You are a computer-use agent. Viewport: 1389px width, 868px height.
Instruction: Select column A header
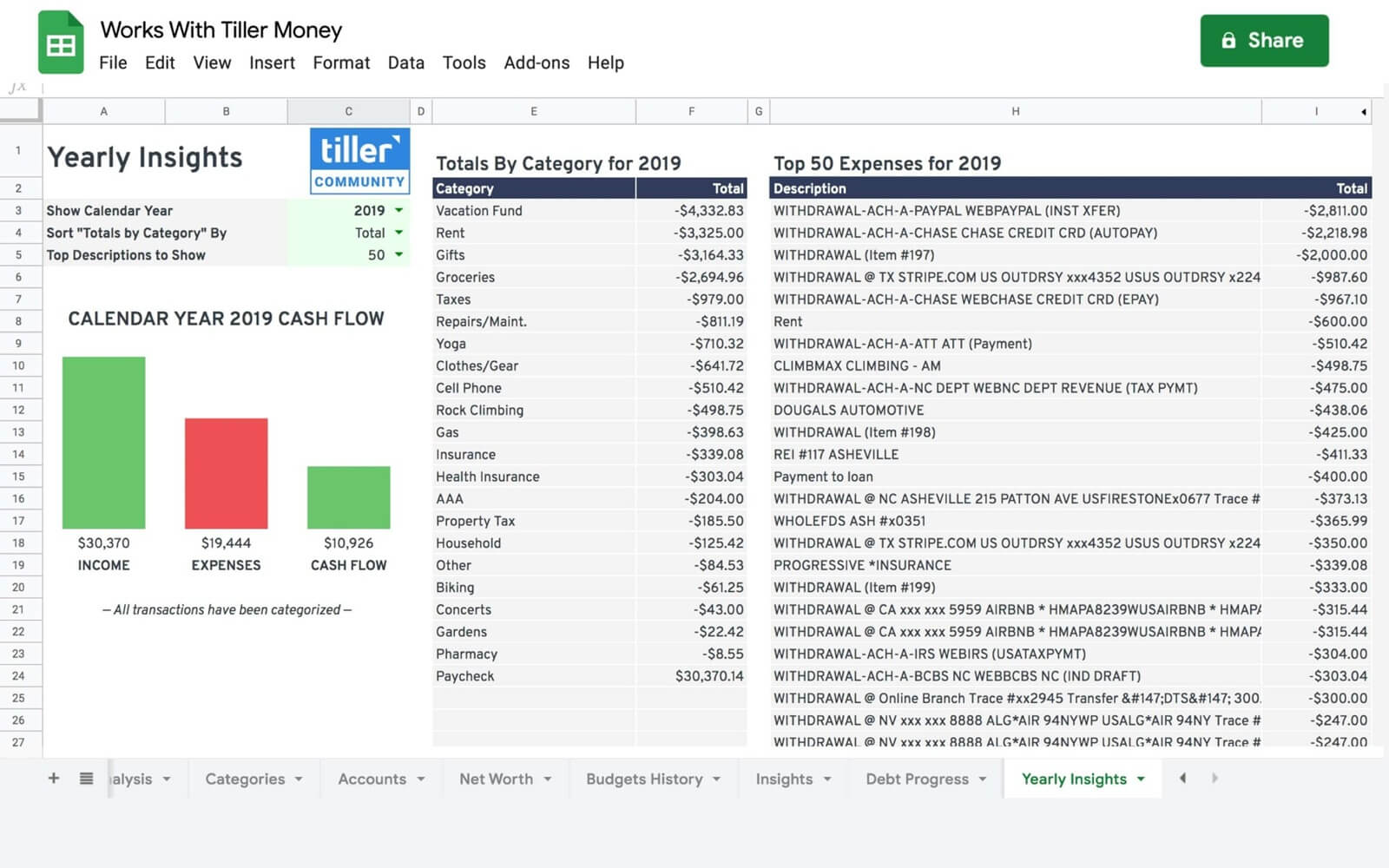coord(104,111)
